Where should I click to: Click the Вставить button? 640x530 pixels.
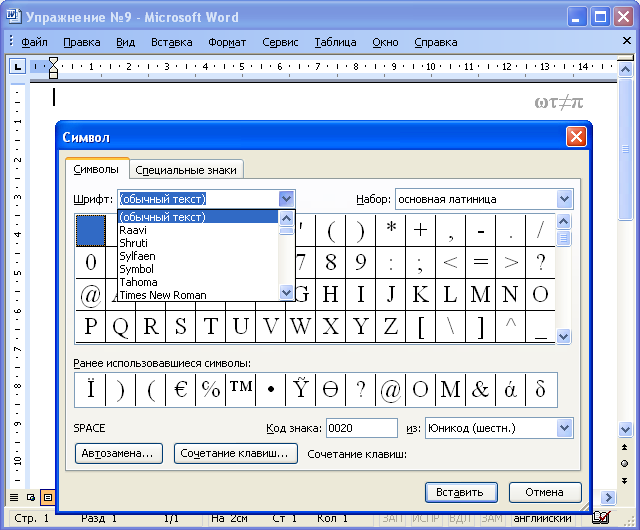(x=461, y=492)
